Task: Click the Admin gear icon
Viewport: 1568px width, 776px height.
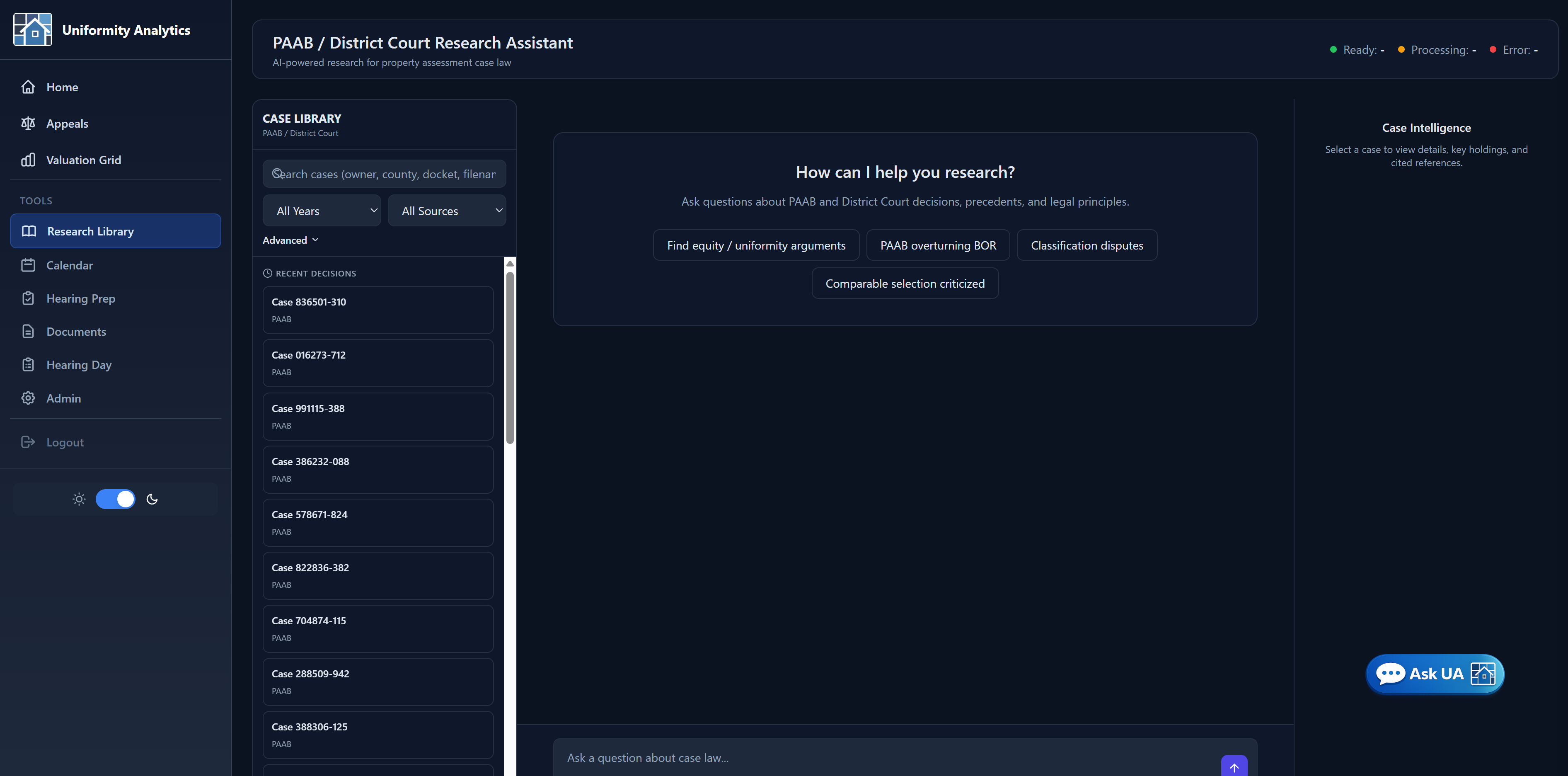Action: click(x=28, y=398)
